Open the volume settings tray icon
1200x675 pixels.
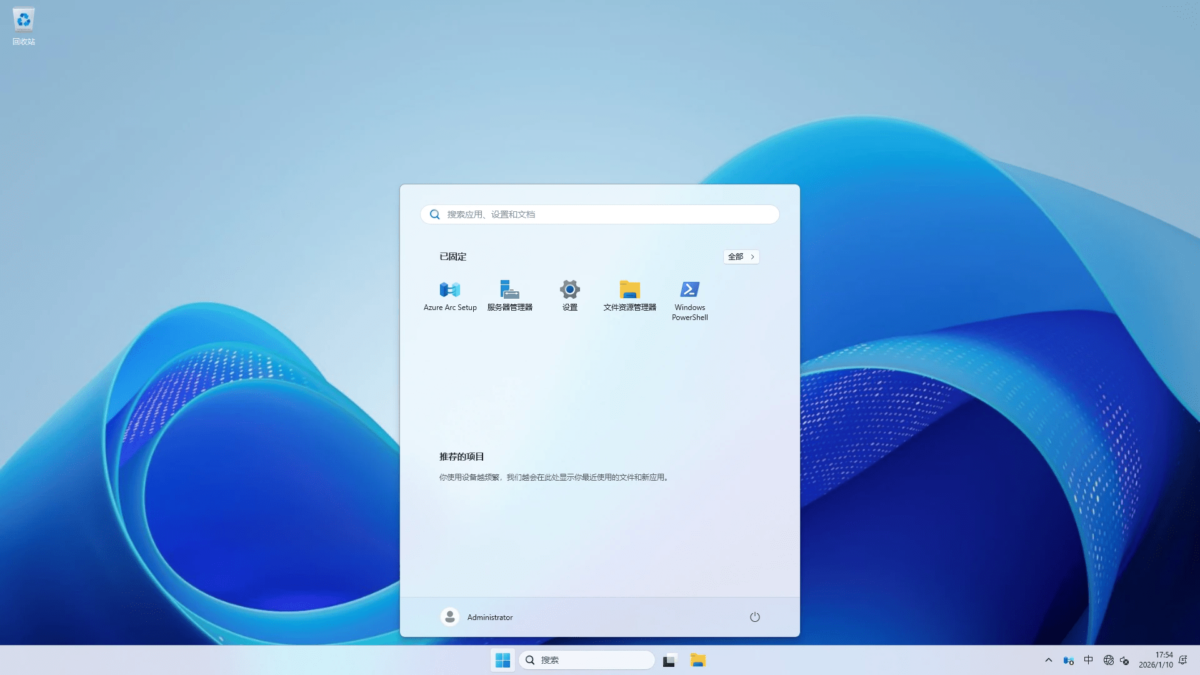pos(1125,660)
